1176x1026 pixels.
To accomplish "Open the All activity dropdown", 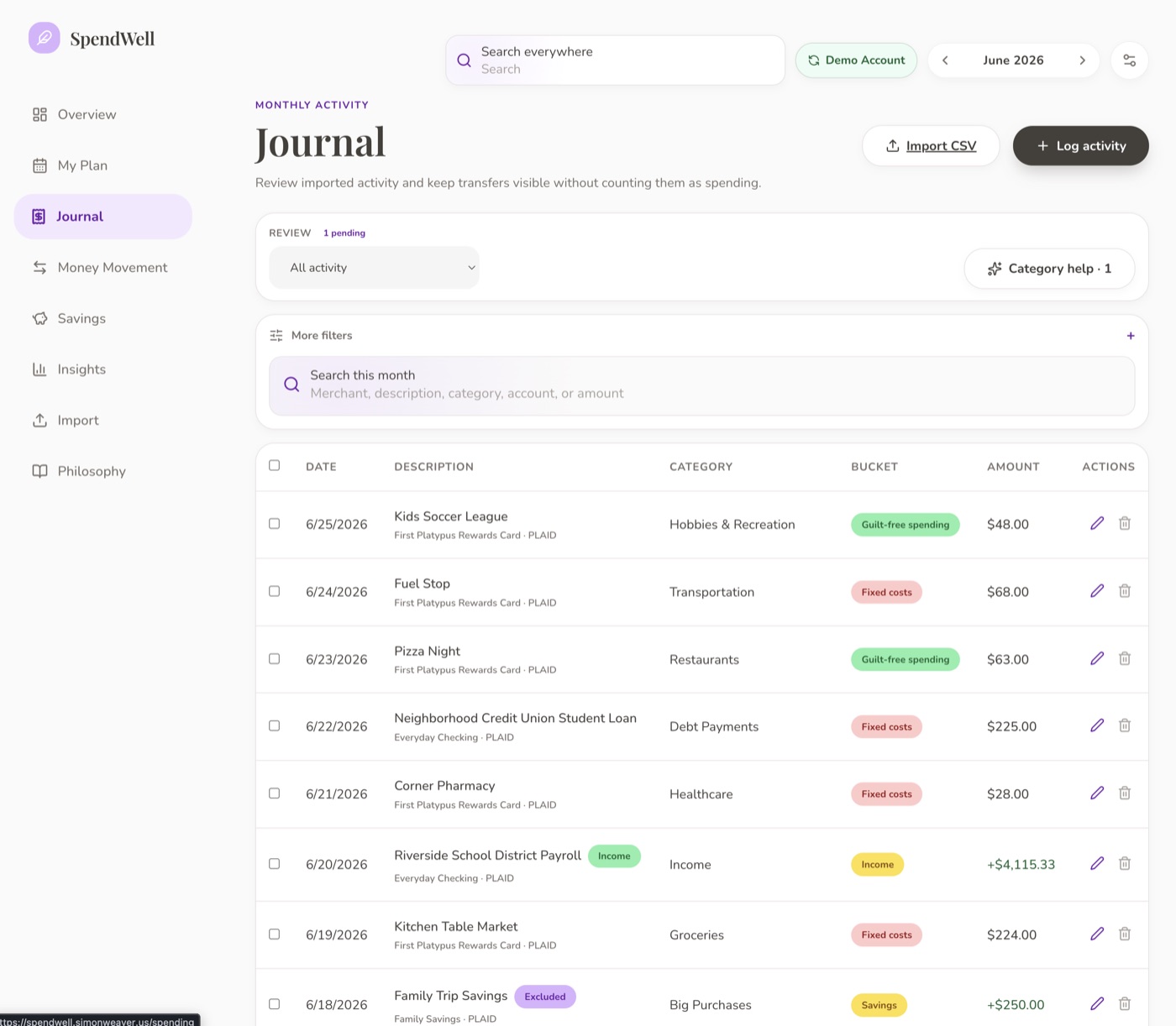I will point(374,268).
